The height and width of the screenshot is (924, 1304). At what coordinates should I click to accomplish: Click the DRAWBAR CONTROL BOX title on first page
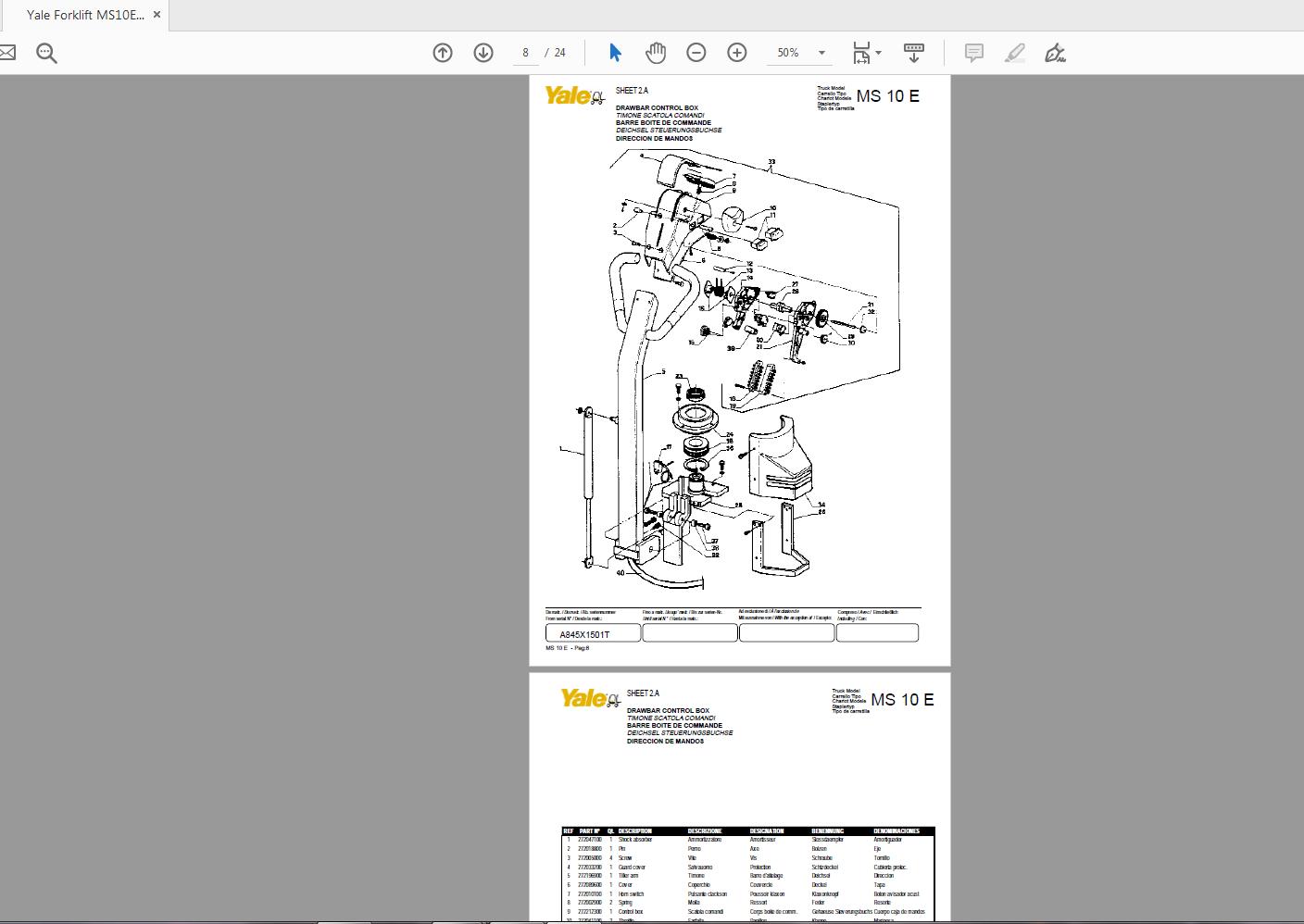click(x=657, y=108)
